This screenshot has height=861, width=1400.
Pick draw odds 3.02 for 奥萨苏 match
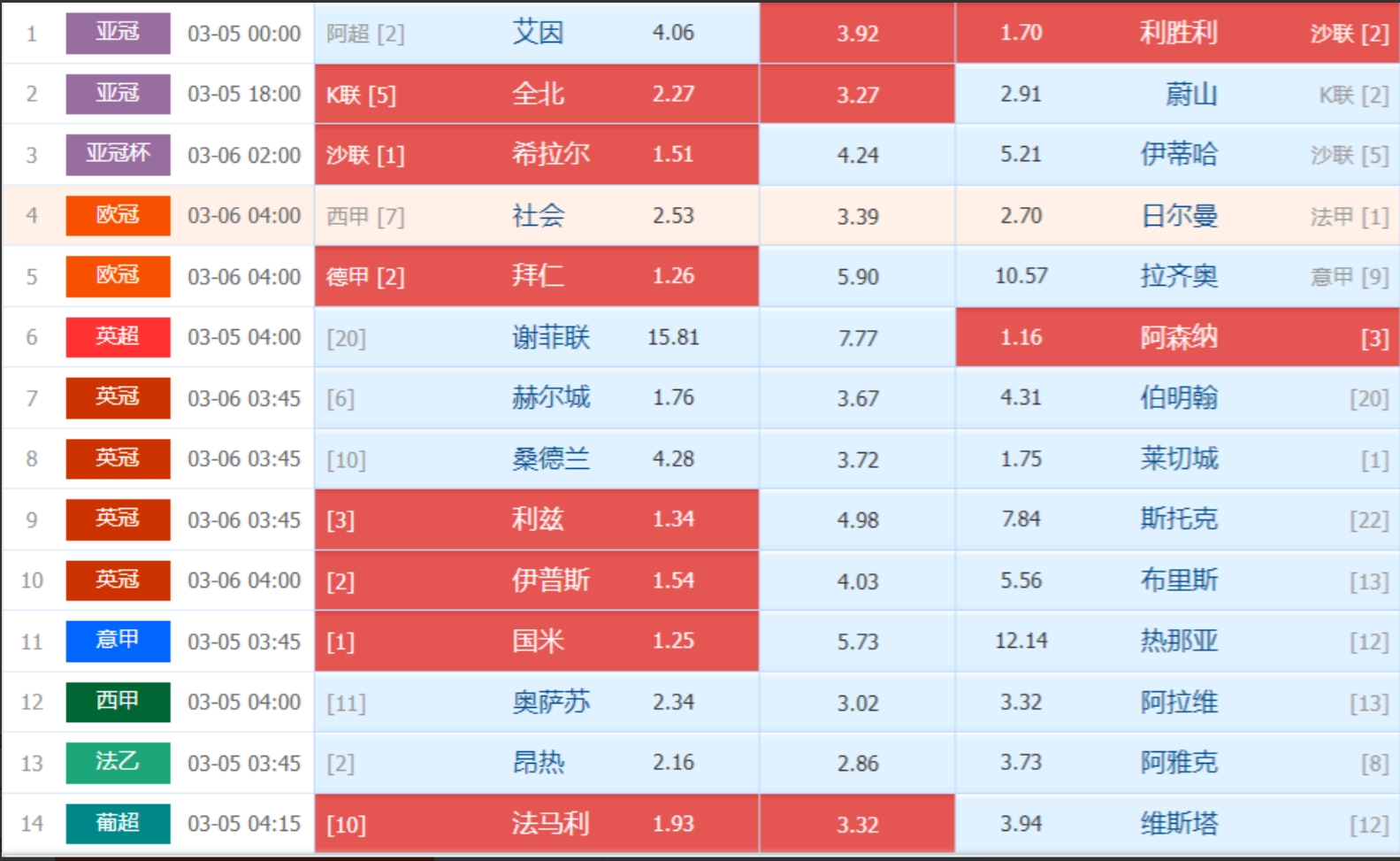pos(857,703)
